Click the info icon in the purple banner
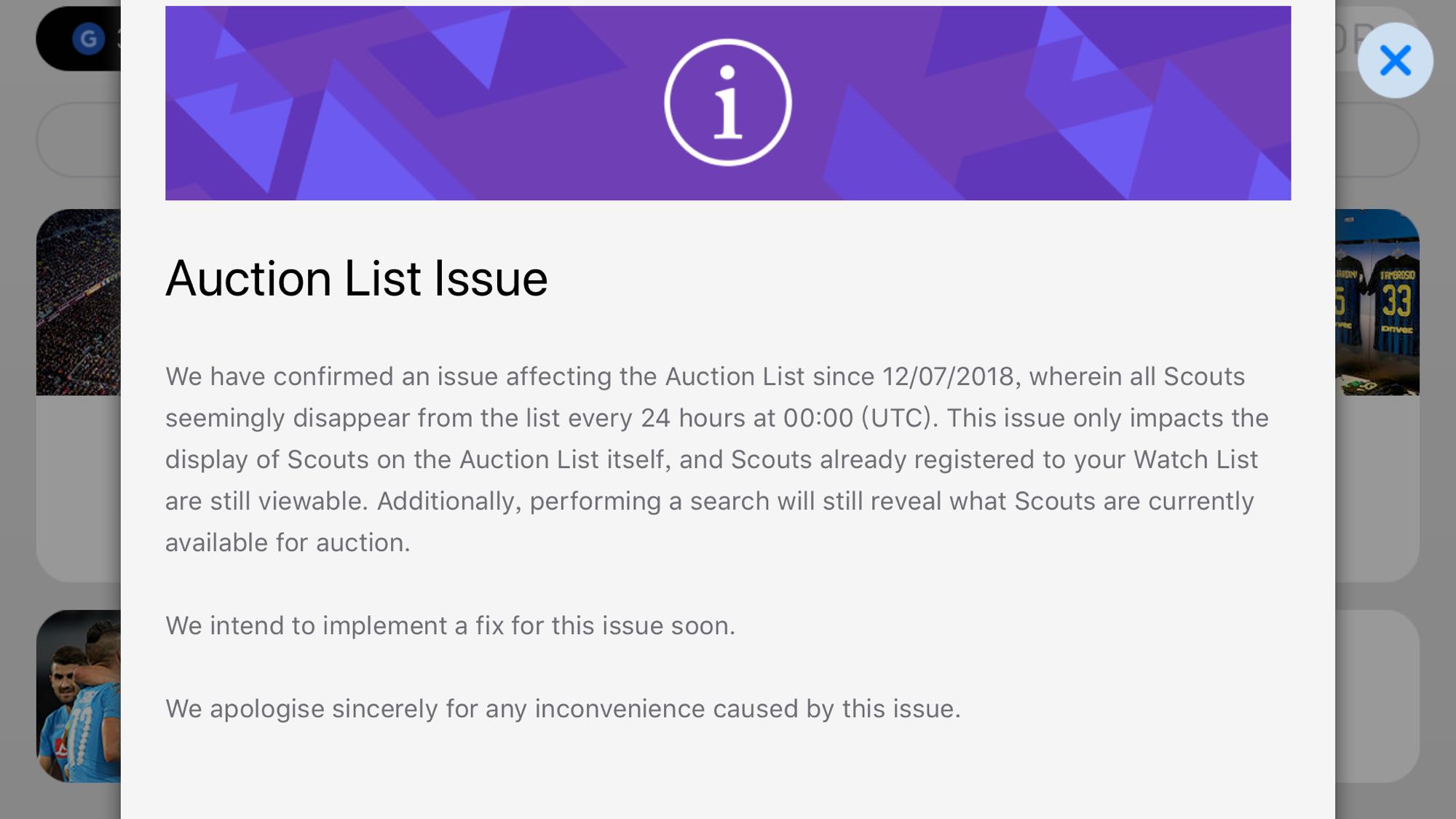The height and width of the screenshot is (819, 1456). [x=727, y=103]
